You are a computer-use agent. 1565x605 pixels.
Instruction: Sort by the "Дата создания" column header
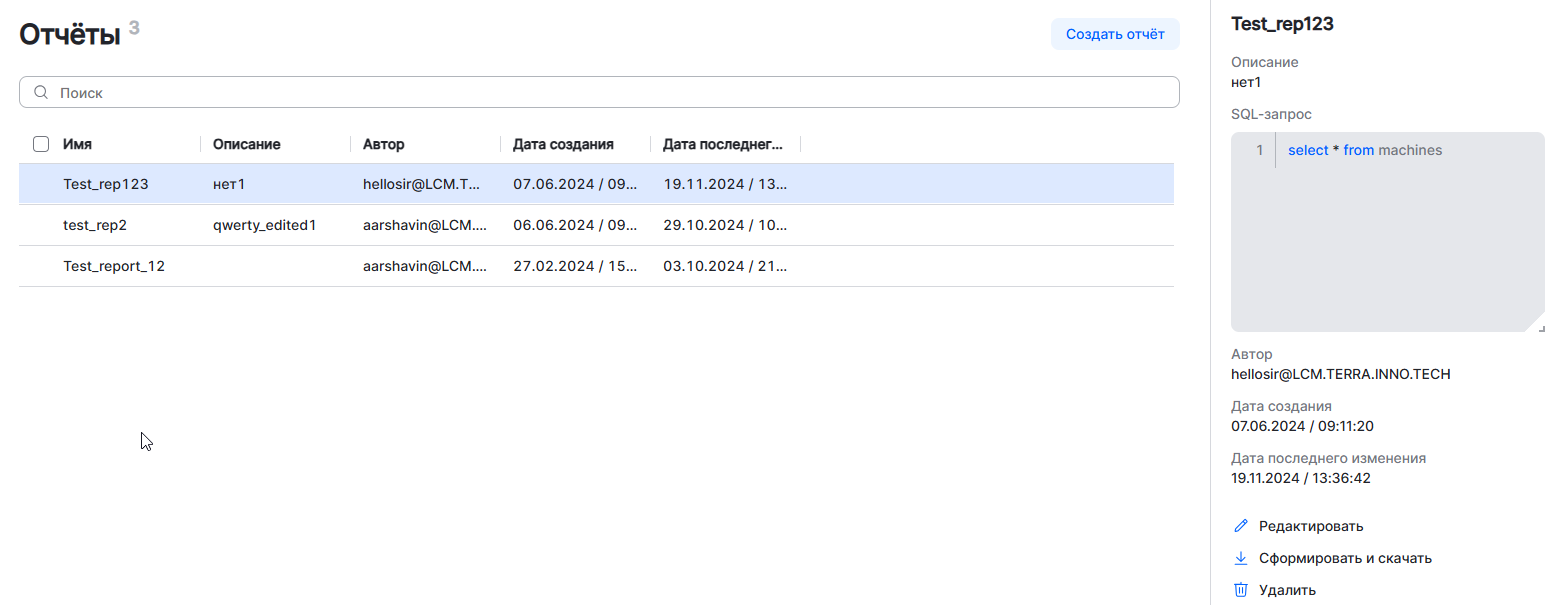[563, 144]
